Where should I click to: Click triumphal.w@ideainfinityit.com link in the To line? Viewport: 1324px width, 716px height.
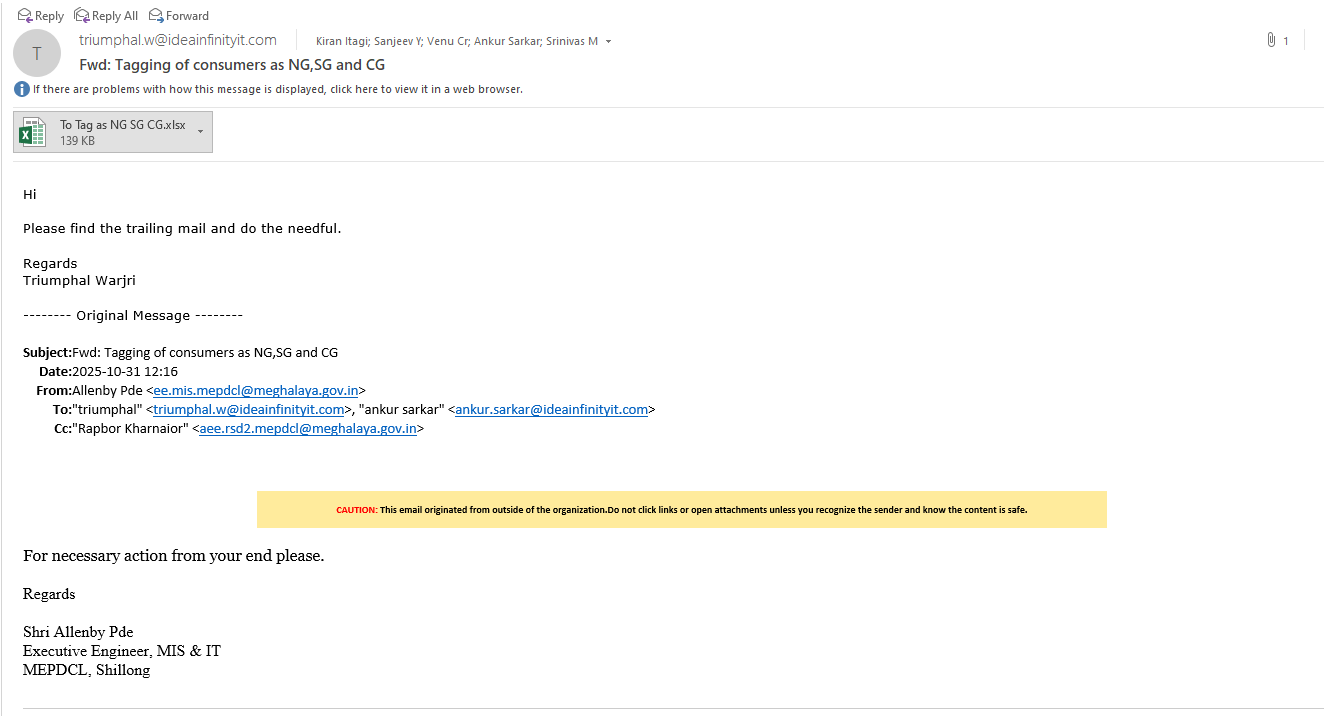point(248,410)
